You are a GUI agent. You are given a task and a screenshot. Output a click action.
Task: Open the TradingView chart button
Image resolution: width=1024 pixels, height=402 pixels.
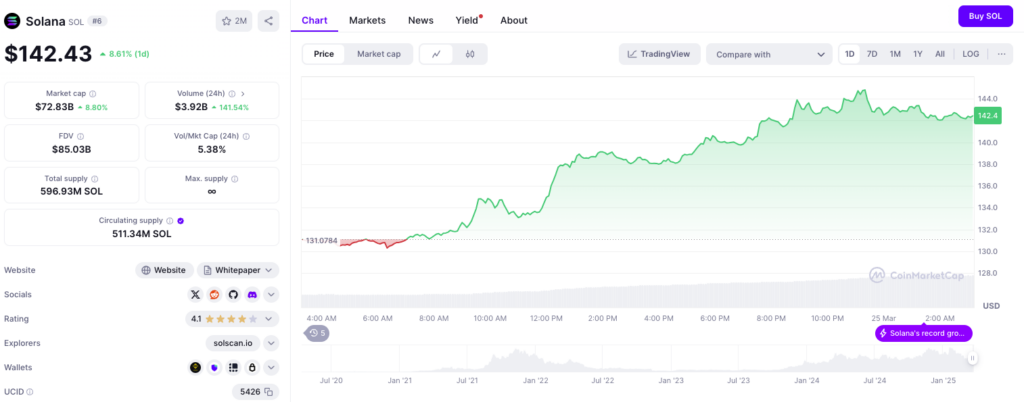660,54
